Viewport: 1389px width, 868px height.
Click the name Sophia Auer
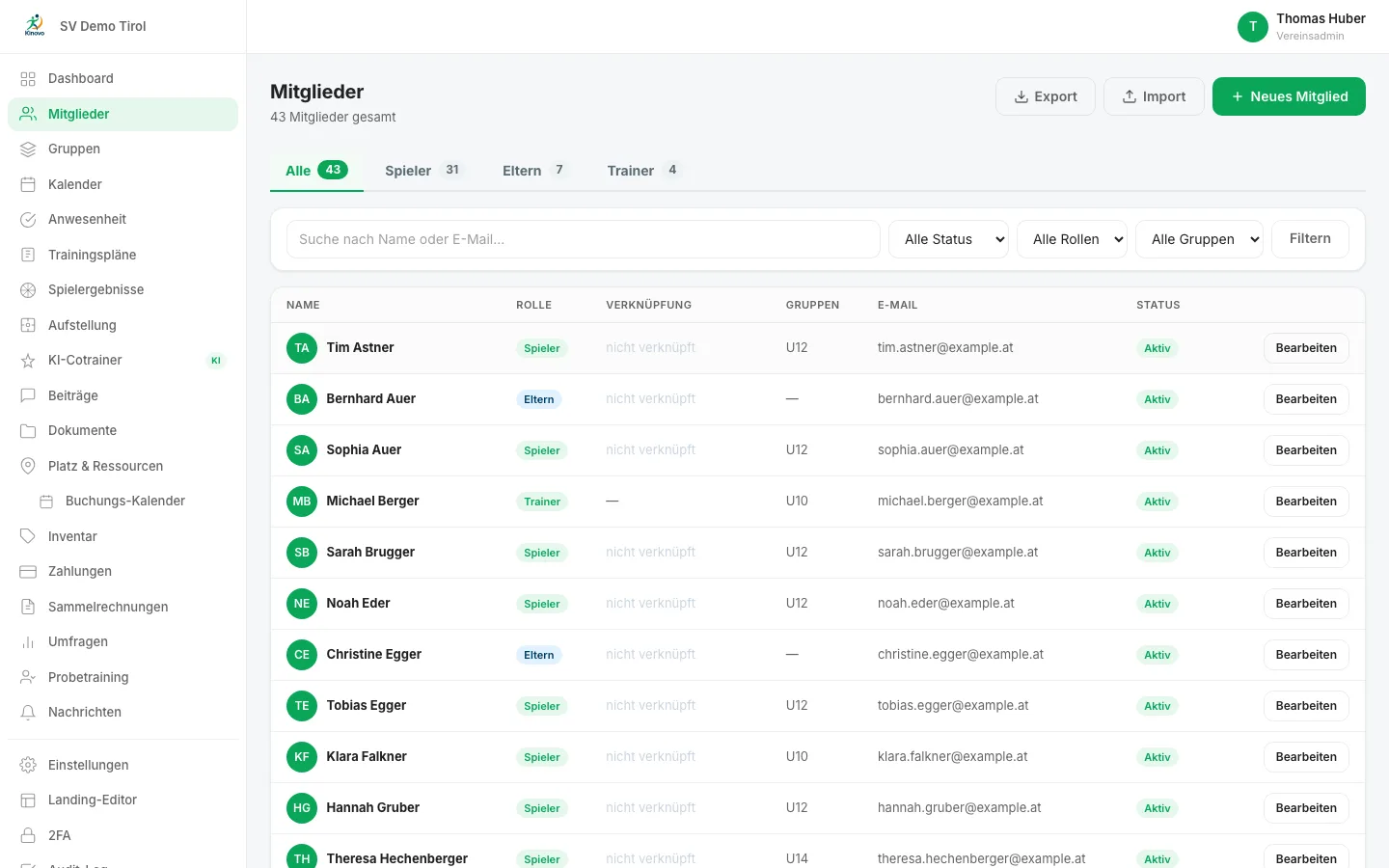point(364,450)
